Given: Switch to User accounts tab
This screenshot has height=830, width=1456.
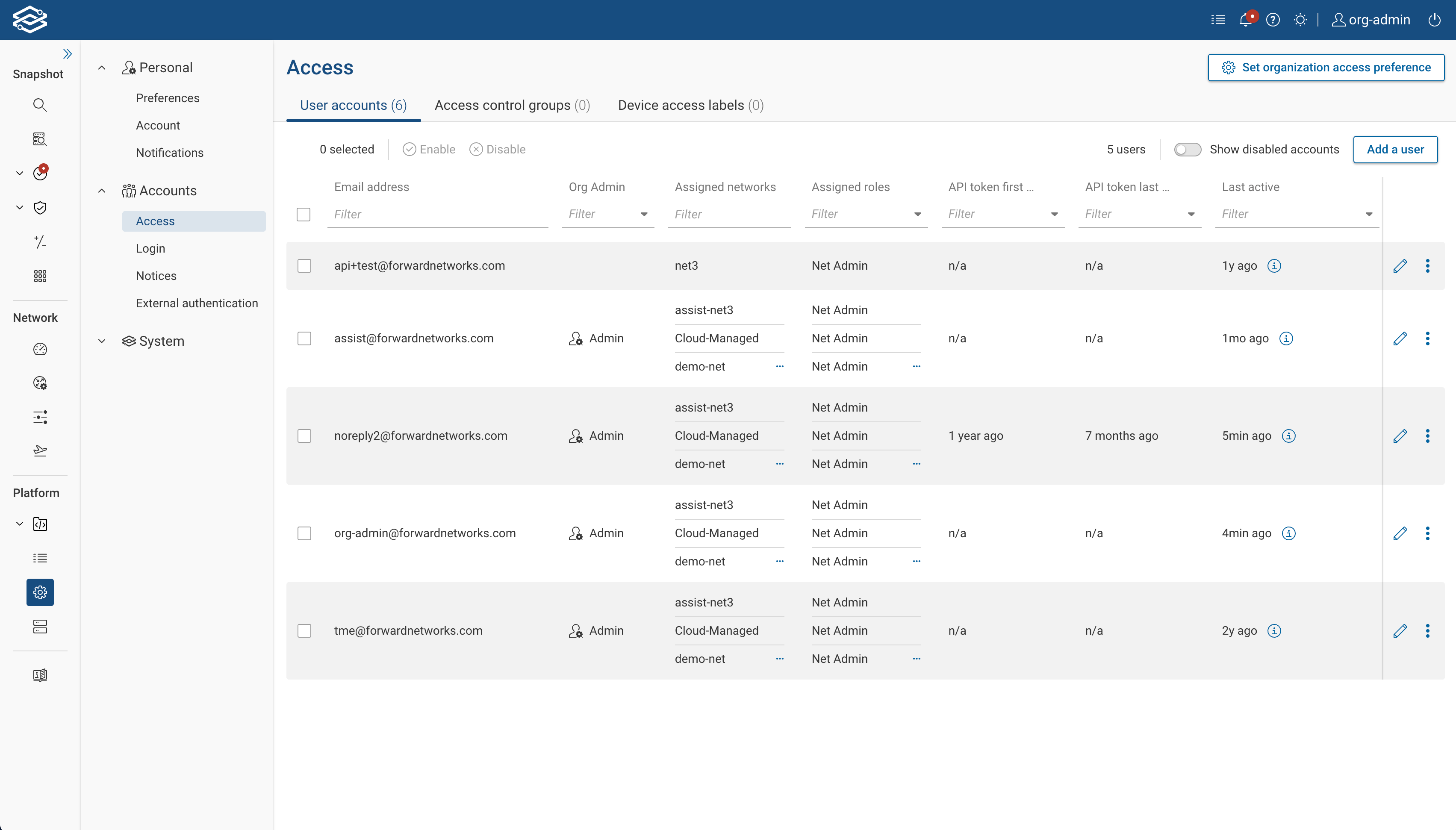Looking at the screenshot, I should (354, 106).
